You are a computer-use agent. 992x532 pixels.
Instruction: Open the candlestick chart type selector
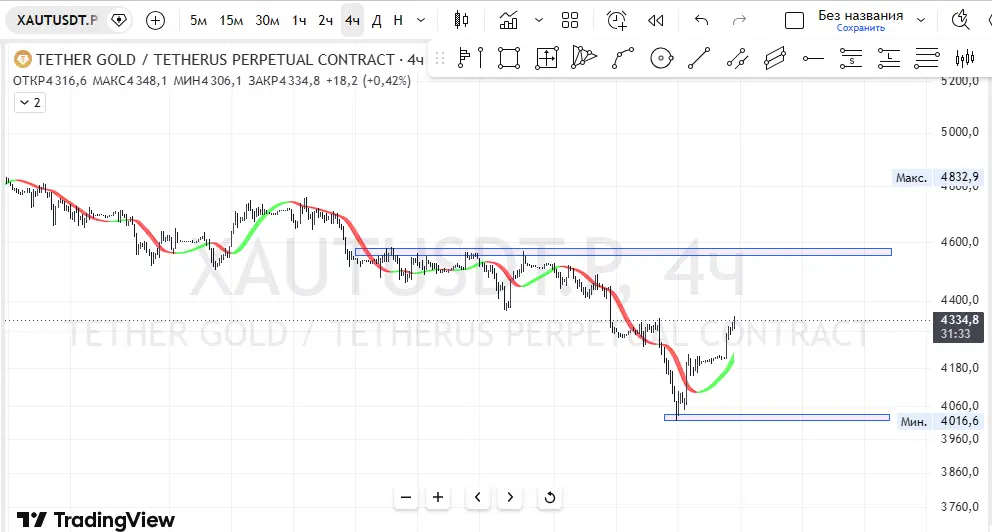(x=462, y=20)
